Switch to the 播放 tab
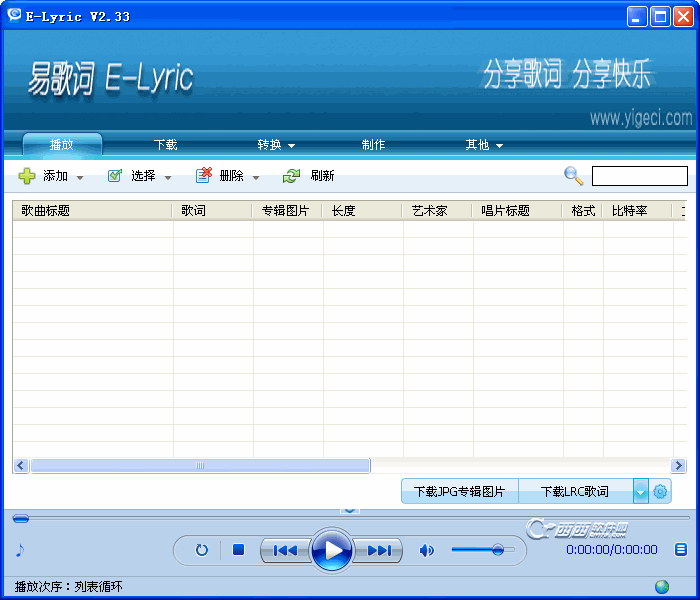 point(62,145)
